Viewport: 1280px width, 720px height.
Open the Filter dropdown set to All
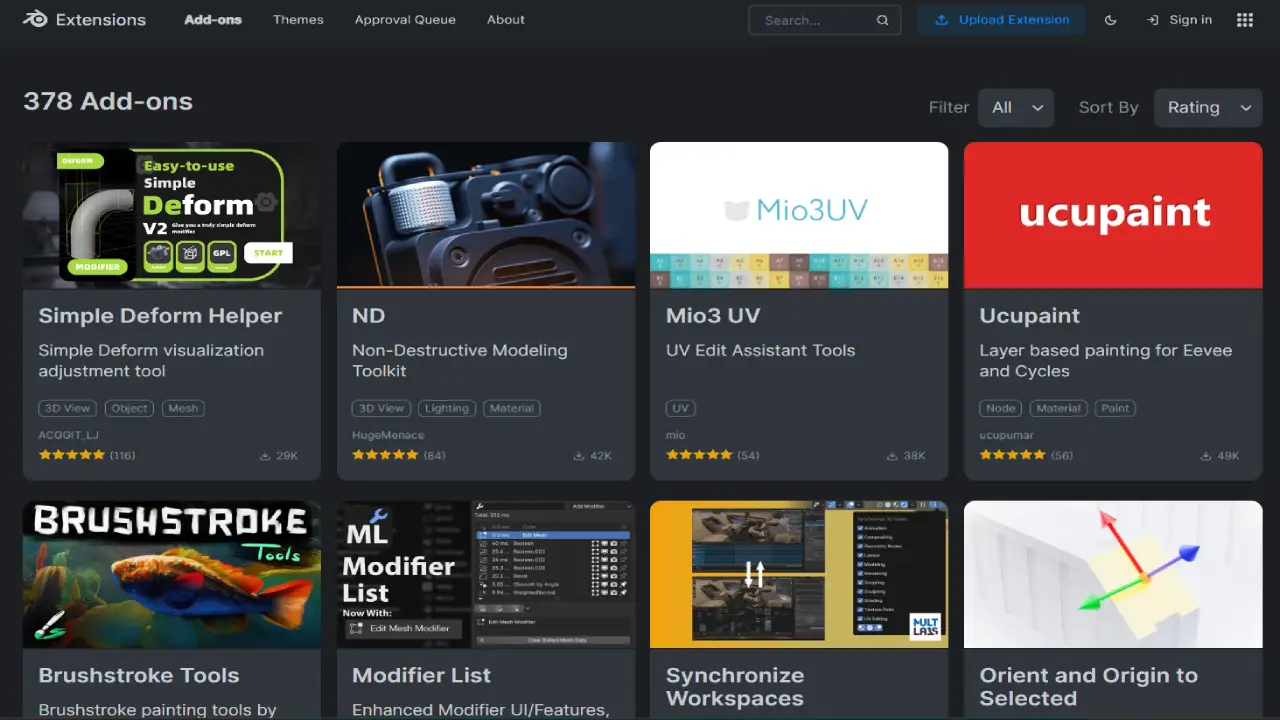click(x=1016, y=107)
